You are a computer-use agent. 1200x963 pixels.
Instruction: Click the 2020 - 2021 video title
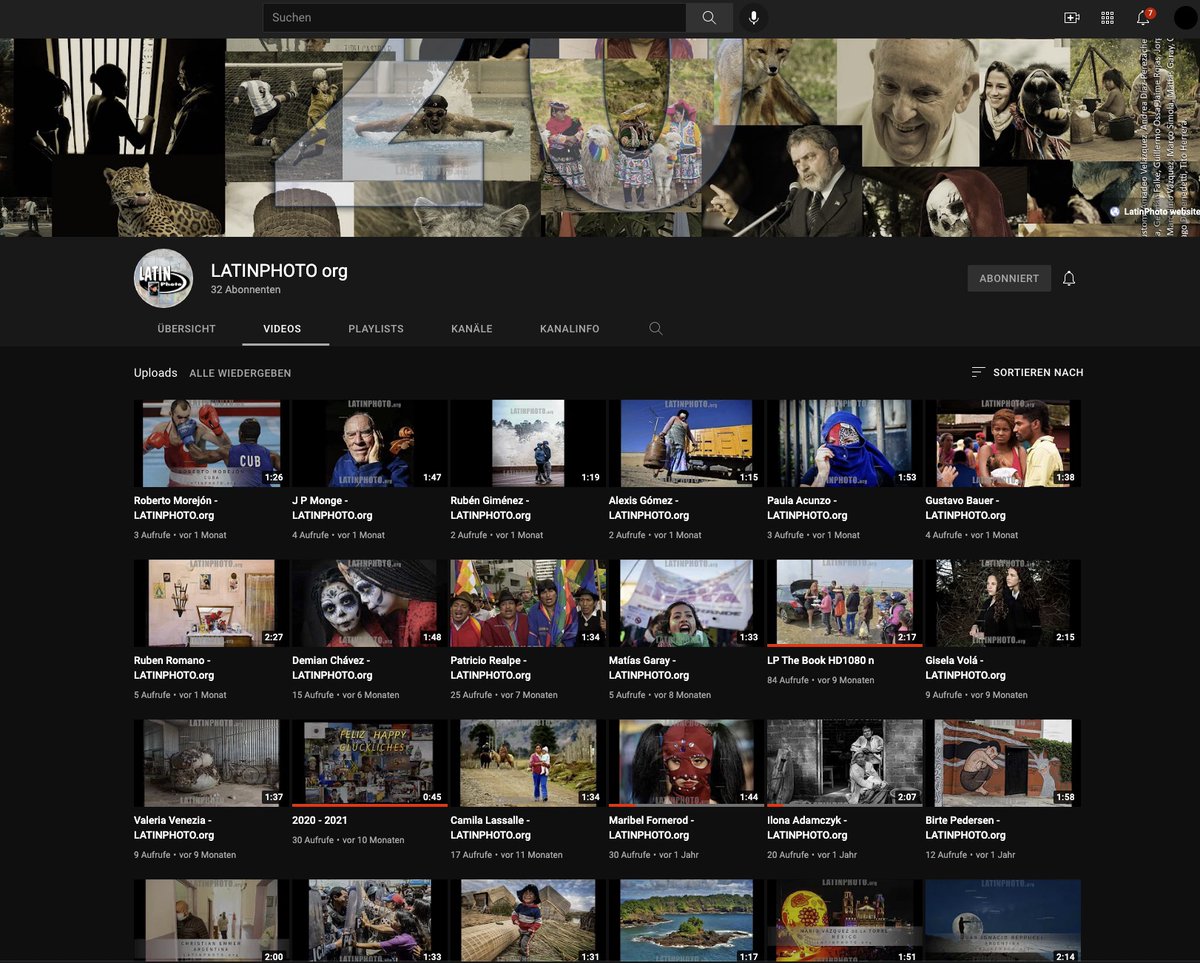click(x=320, y=821)
